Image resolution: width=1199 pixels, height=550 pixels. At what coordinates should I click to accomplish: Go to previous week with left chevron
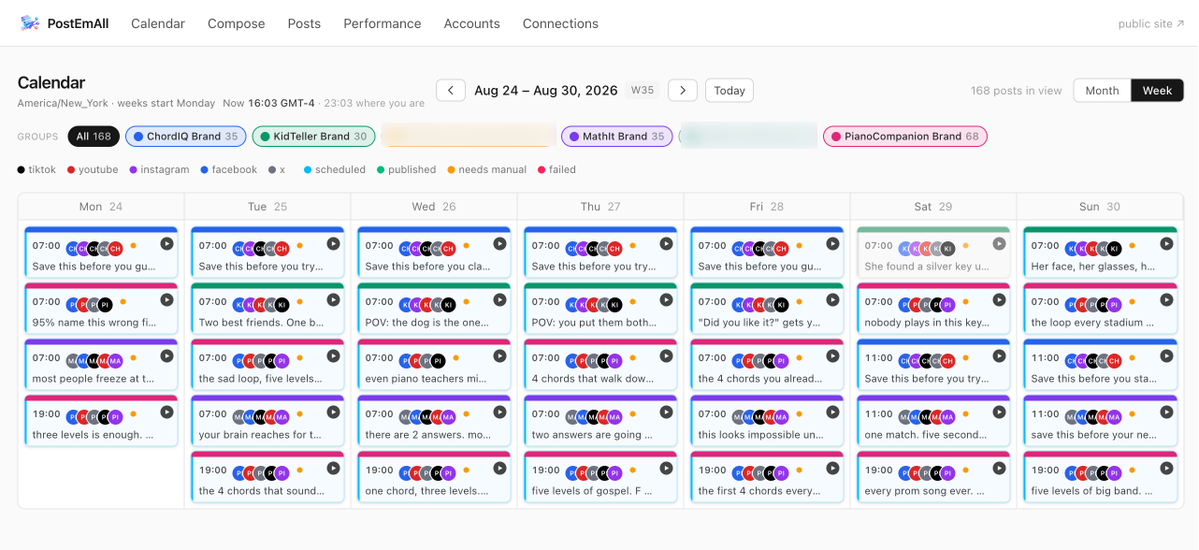click(x=451, y=90)
